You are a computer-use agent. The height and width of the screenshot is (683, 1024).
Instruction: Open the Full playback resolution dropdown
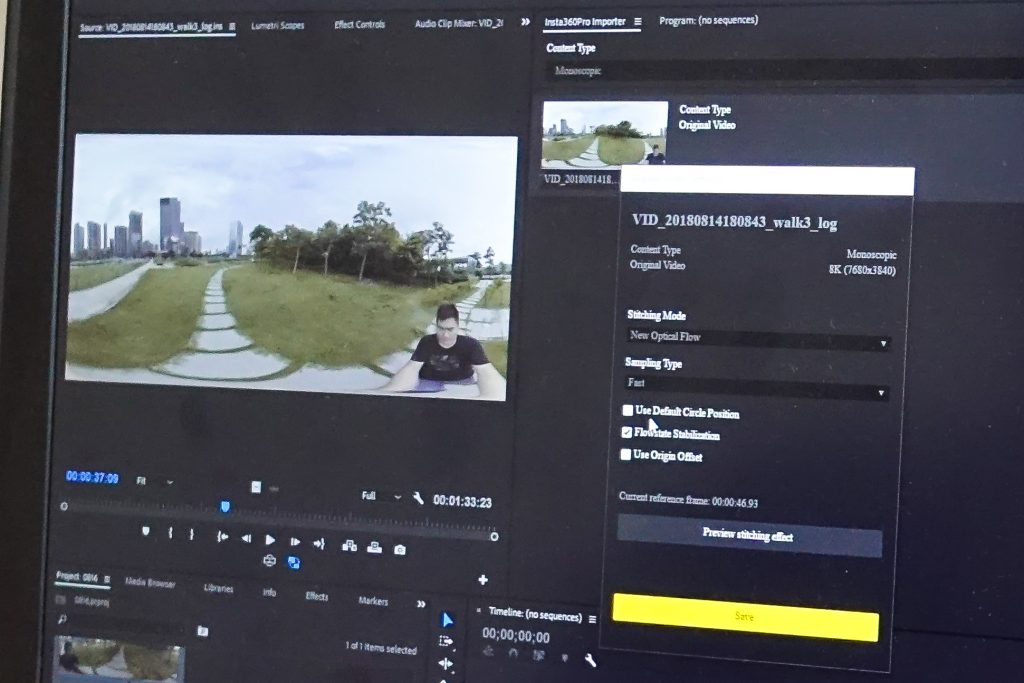[x=381, y=496]
